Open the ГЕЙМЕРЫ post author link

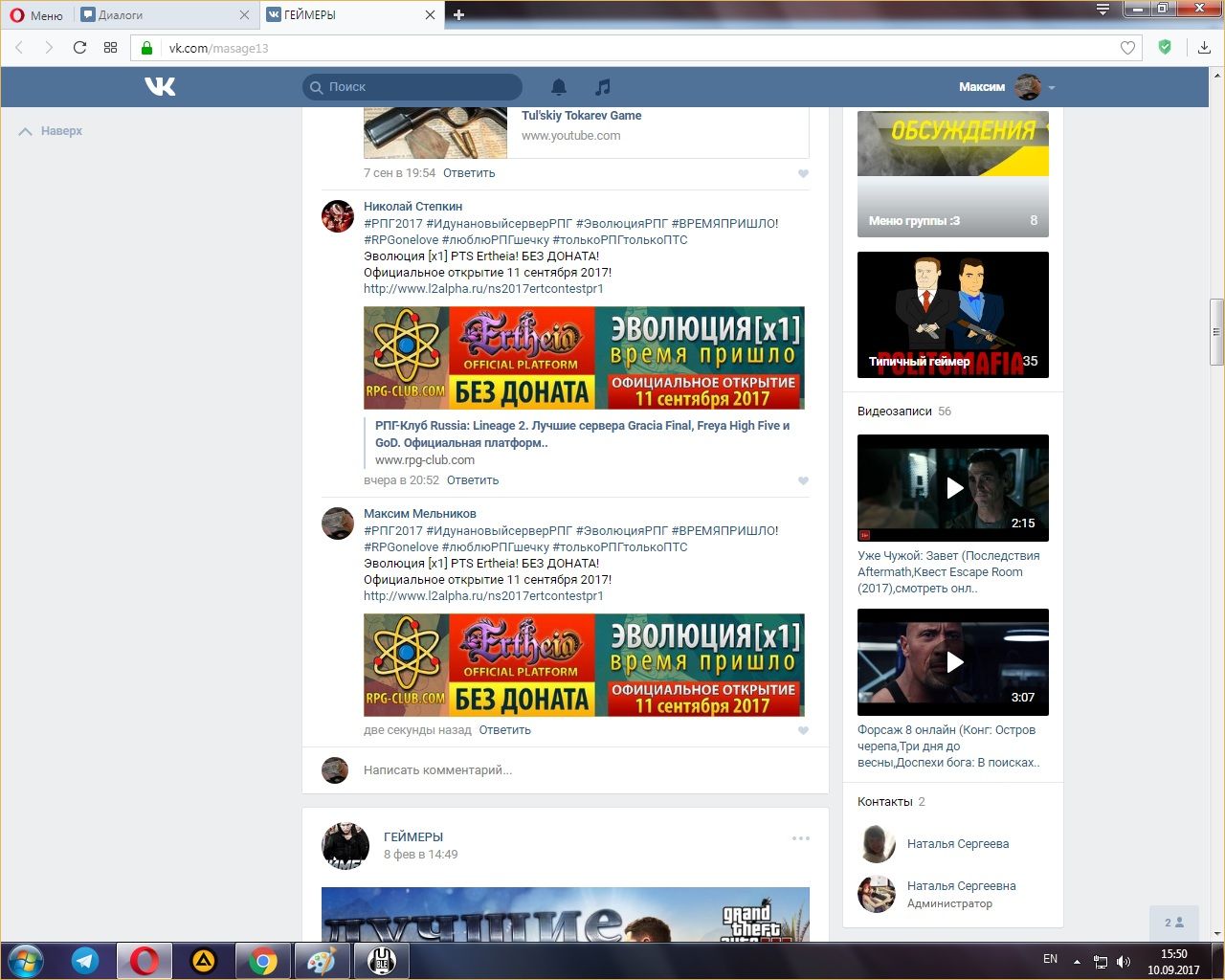tap(413, 836)
